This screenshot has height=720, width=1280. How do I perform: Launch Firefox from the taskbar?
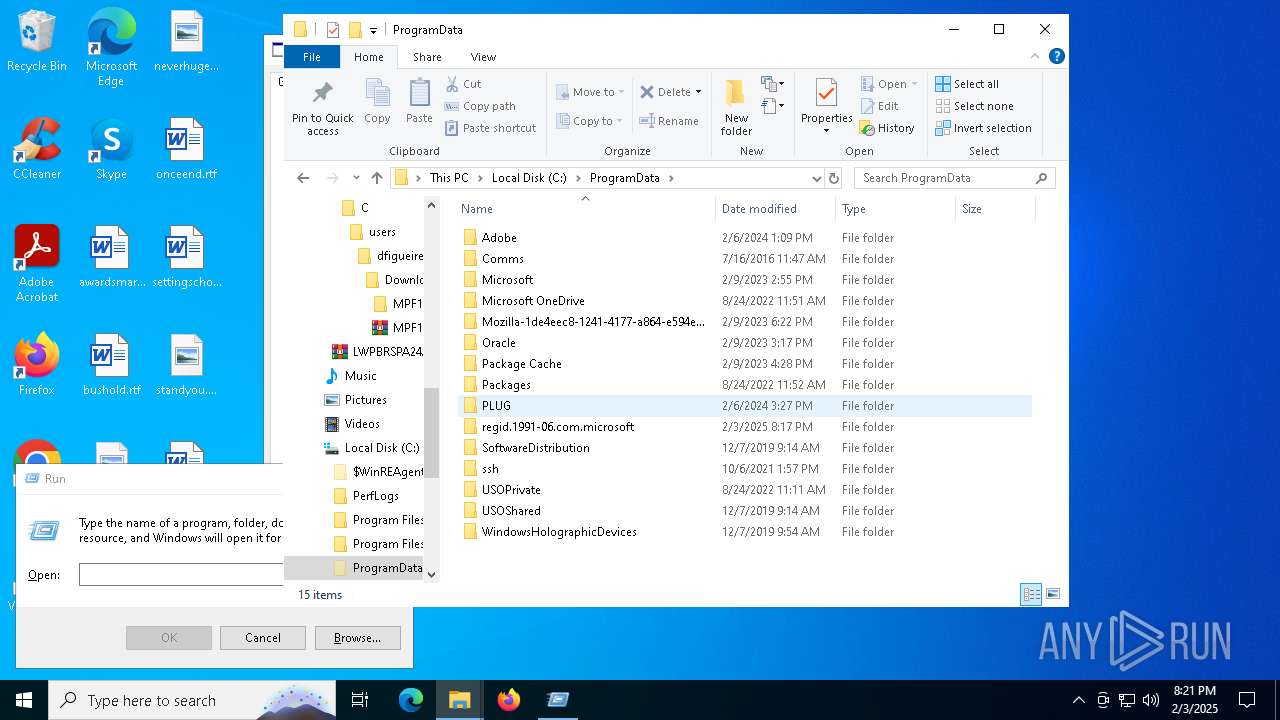[508, 700]
